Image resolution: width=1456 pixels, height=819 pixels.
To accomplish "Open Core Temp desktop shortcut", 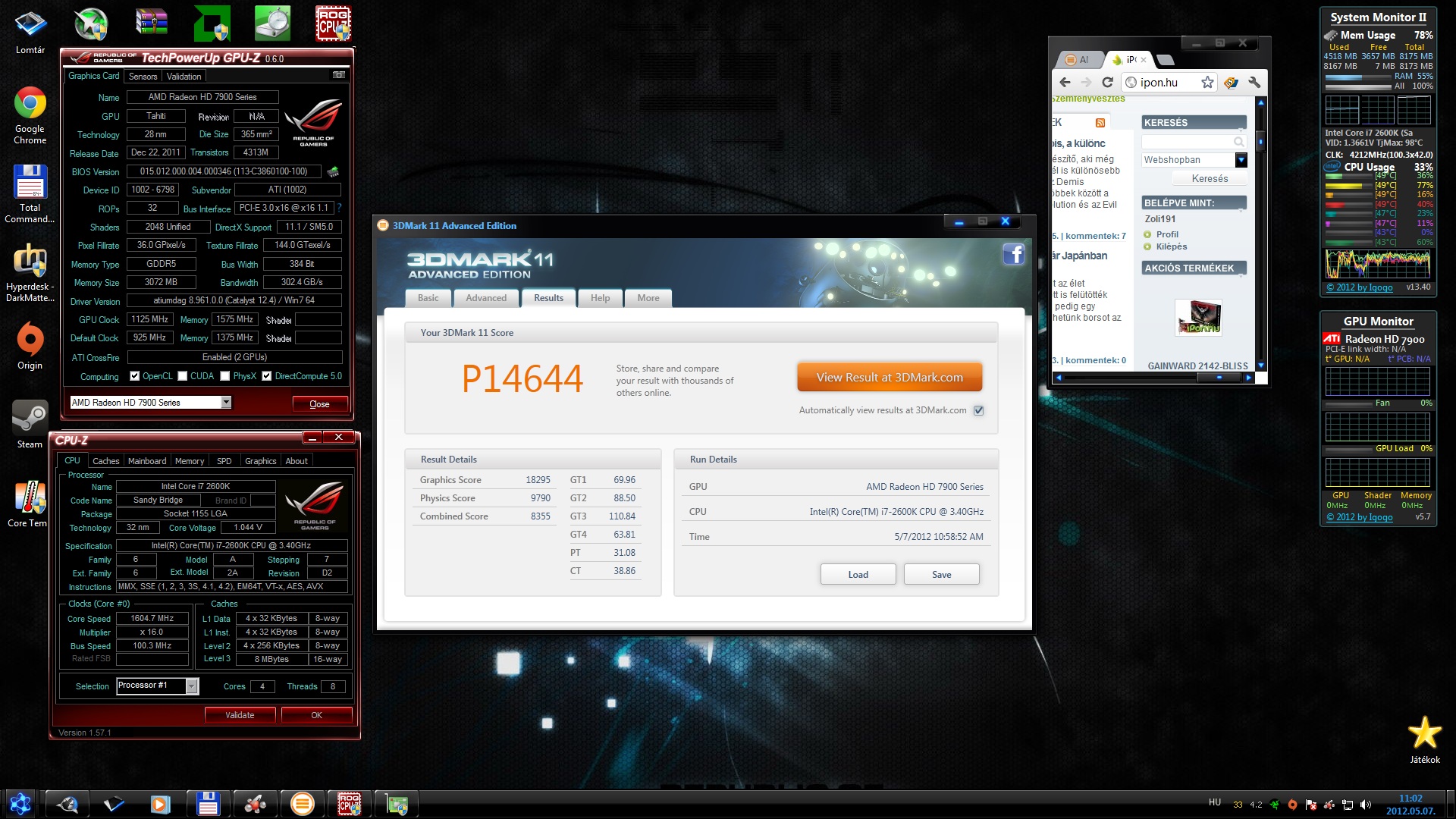I will [x=29, y=504].
